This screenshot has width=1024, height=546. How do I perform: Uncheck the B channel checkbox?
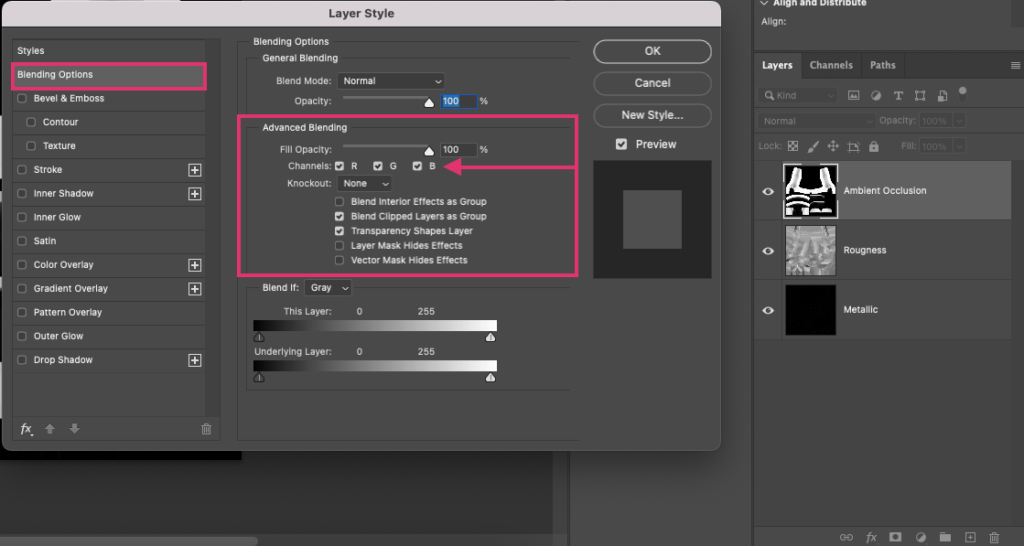(x=417, y=167)
